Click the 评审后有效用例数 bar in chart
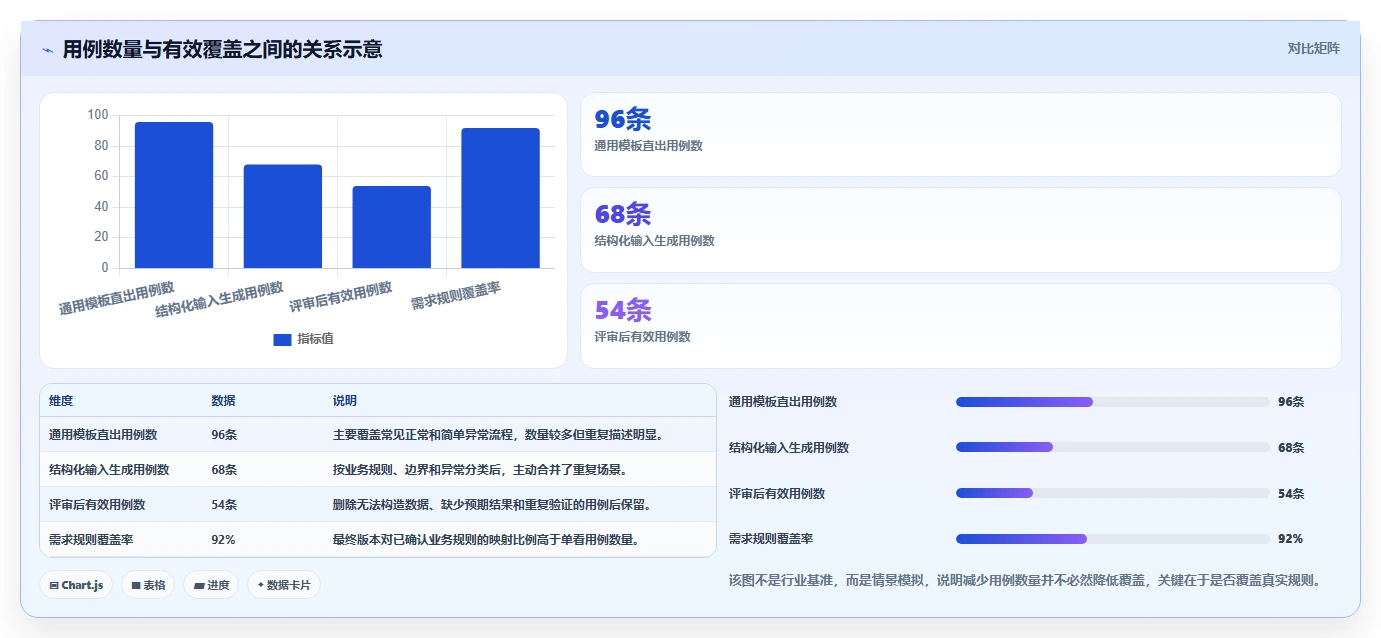Image resolution: width=1381 pixels, height=638 pixels. click(x=392, y=227)
